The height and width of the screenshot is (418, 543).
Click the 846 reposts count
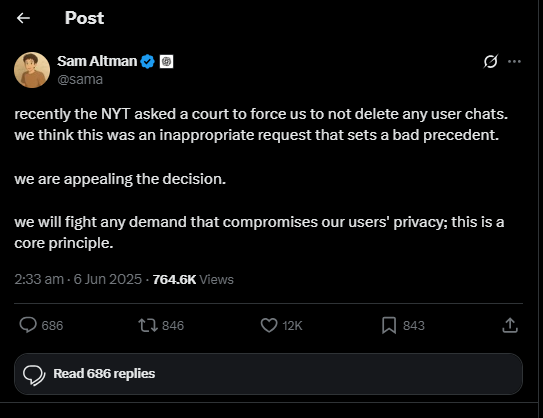point(173,326)
